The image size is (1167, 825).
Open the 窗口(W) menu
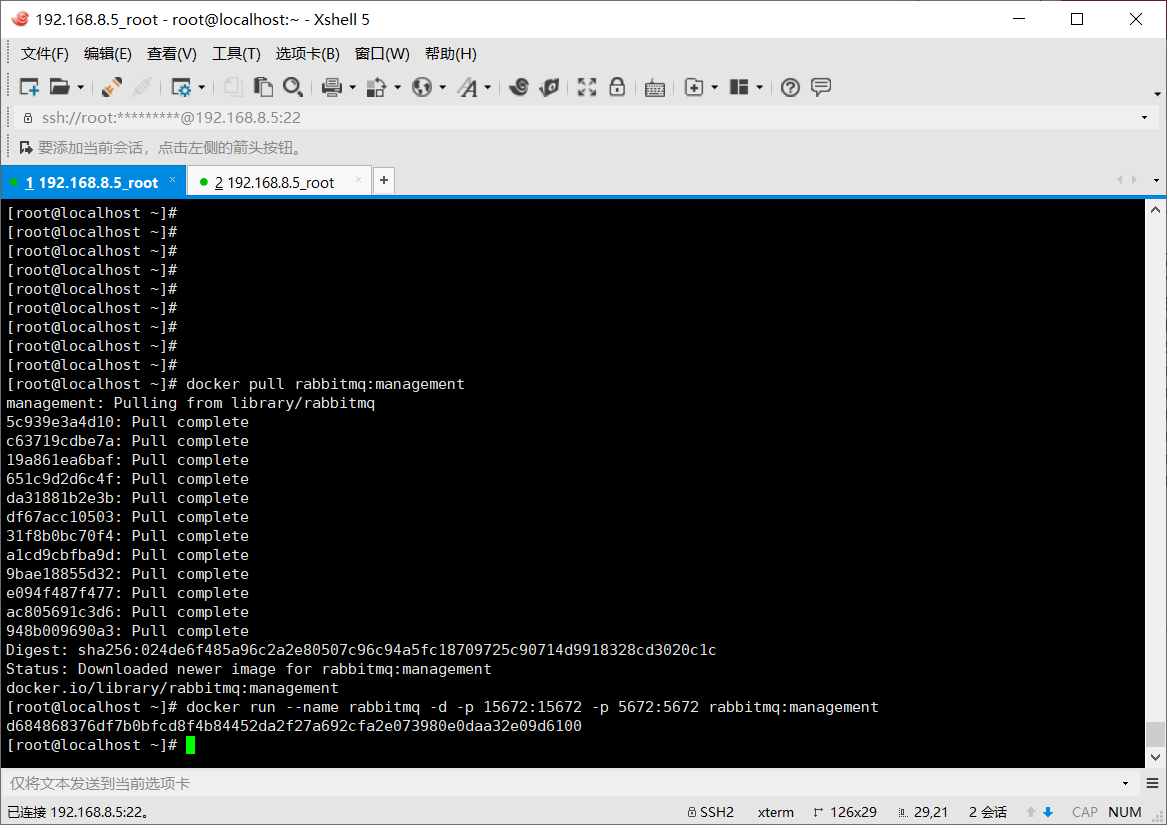(382, 54)
